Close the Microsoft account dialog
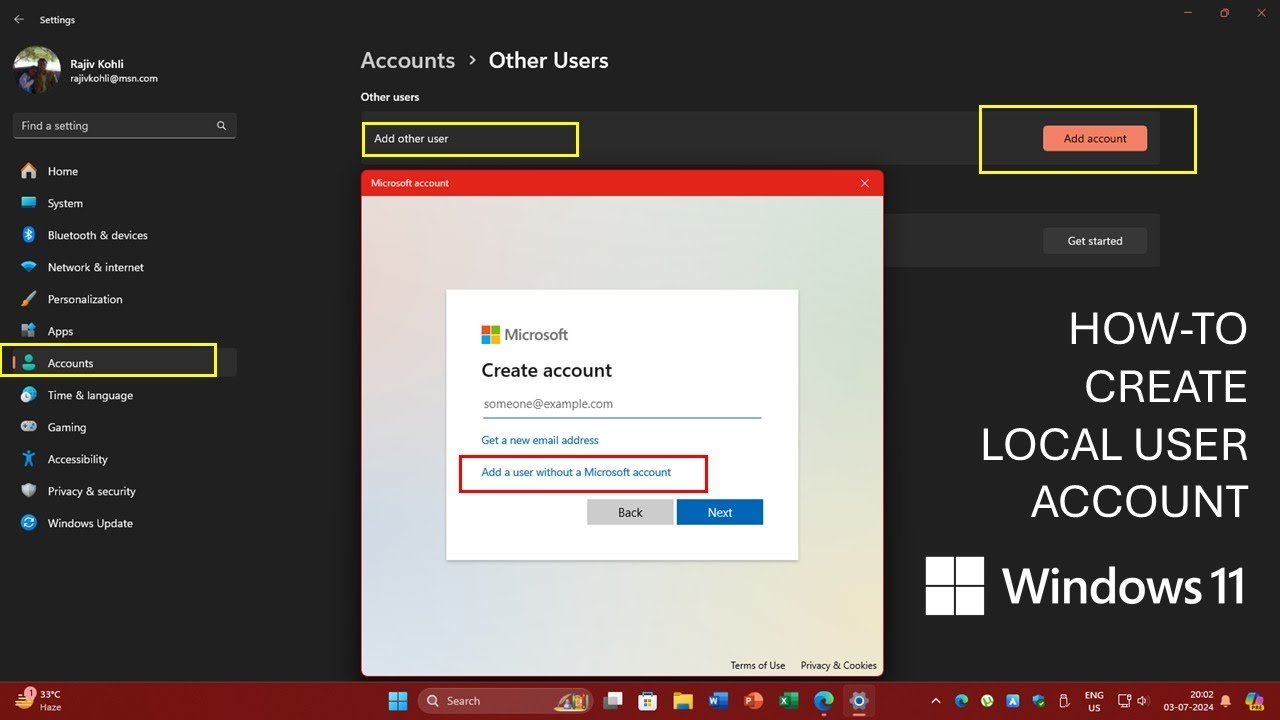 [x=865, y=183]
